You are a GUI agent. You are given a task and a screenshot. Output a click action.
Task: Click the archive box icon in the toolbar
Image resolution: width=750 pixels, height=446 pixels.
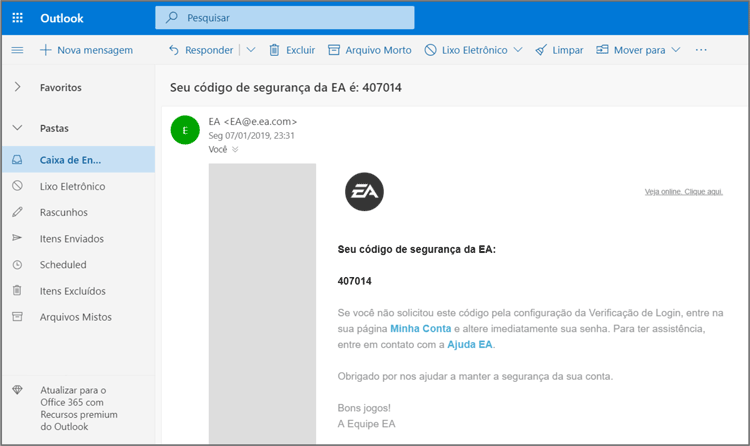334,50
